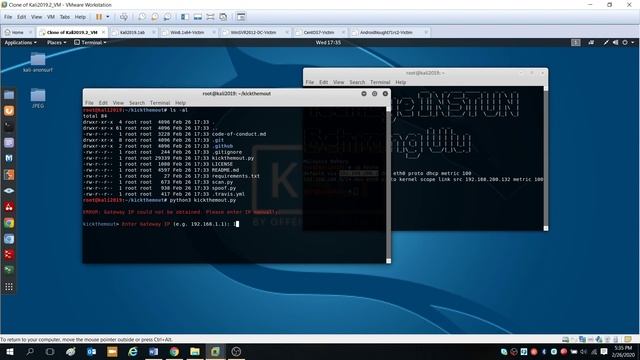Enter full screen mode icon
This screenshot has width=640, height=360.
(x=210, y=17)
